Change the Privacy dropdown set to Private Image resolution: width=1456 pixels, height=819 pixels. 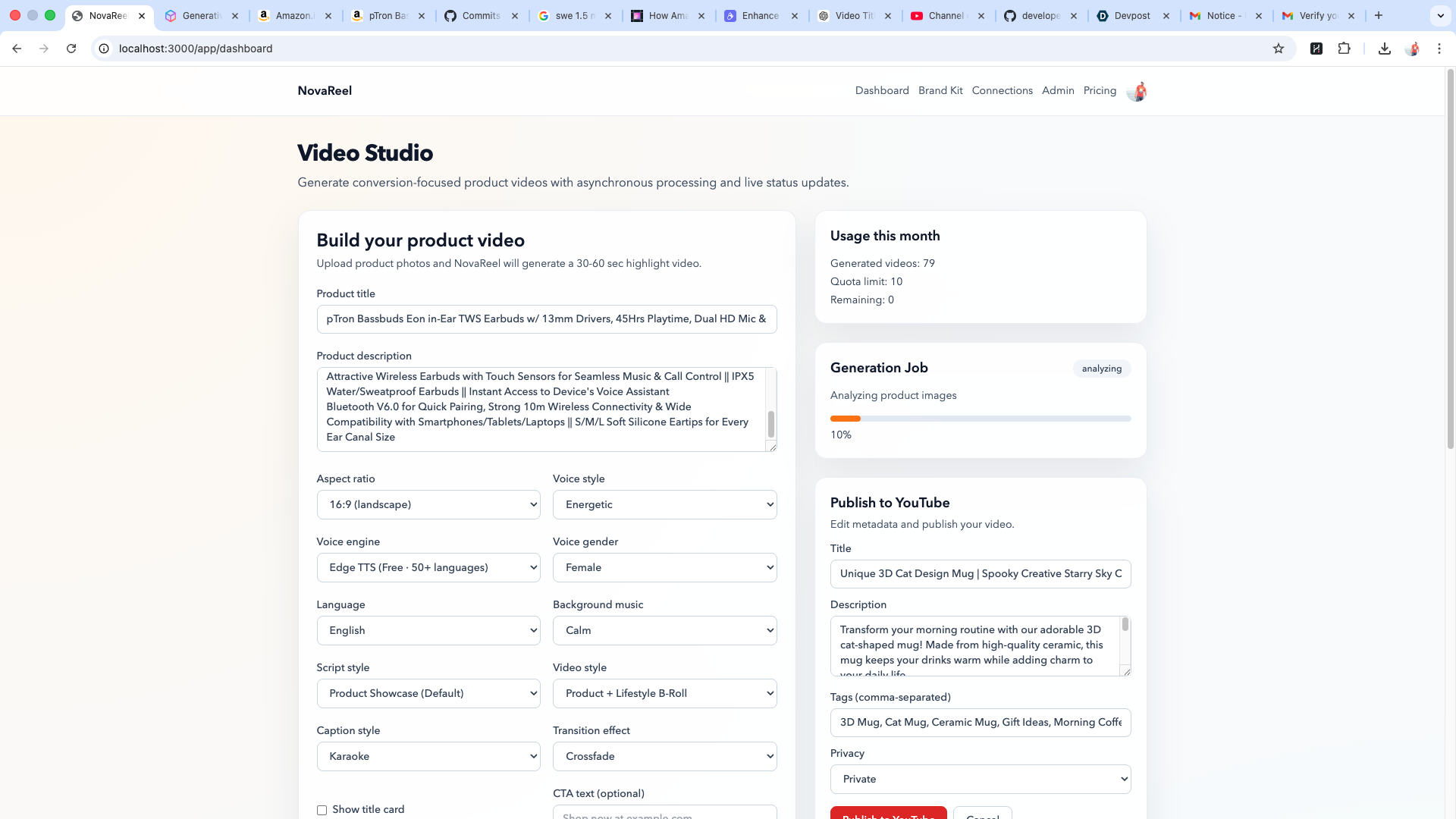pos(981,779)
